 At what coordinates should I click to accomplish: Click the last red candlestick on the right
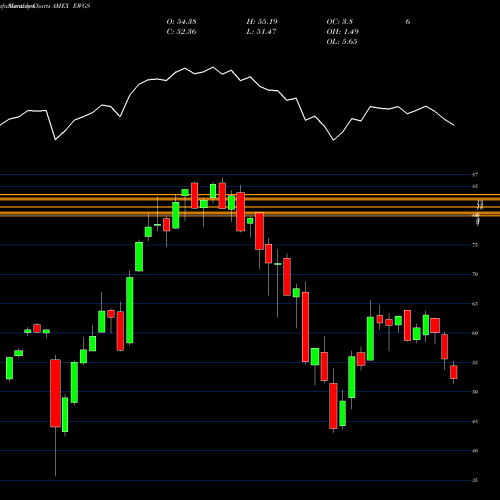454,372
